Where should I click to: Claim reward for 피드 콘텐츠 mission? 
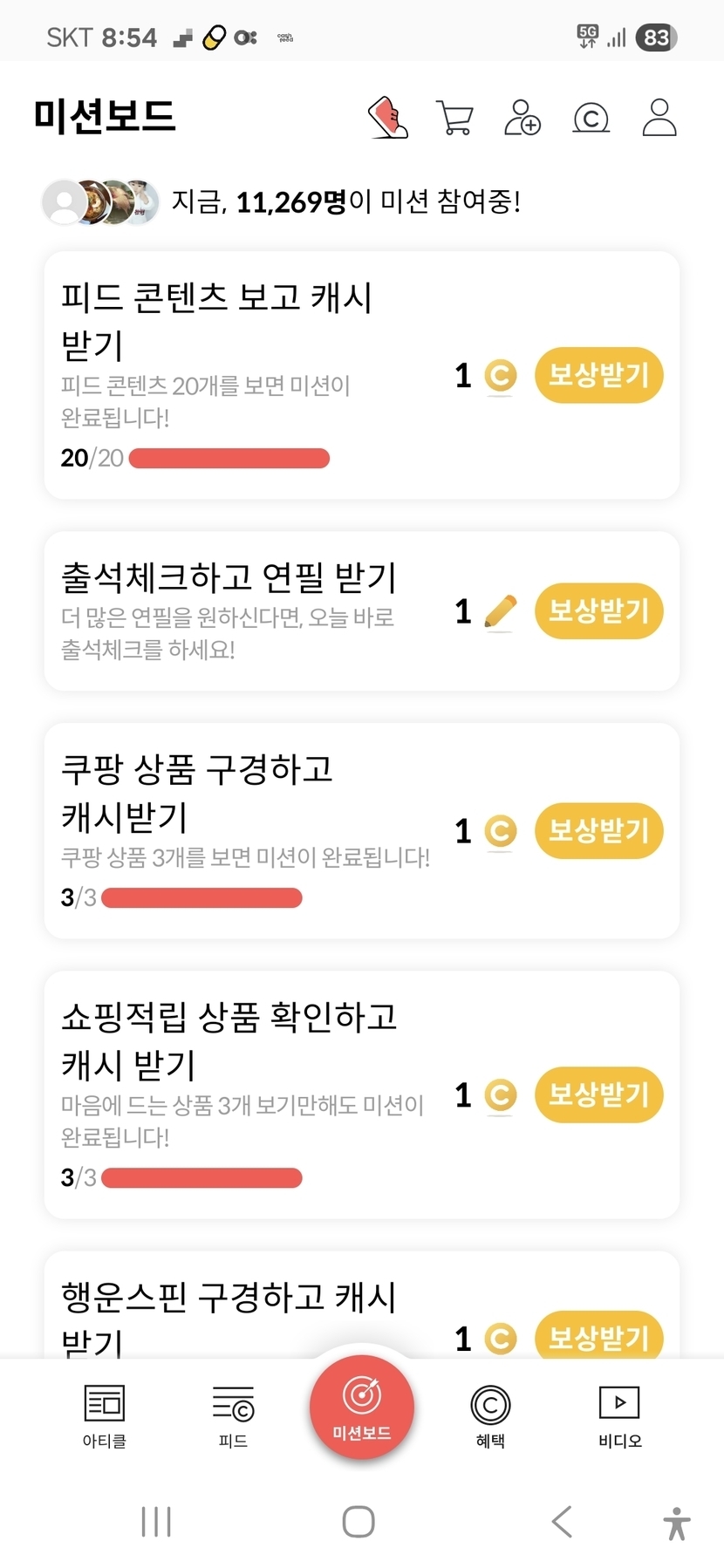click(598, 376)
